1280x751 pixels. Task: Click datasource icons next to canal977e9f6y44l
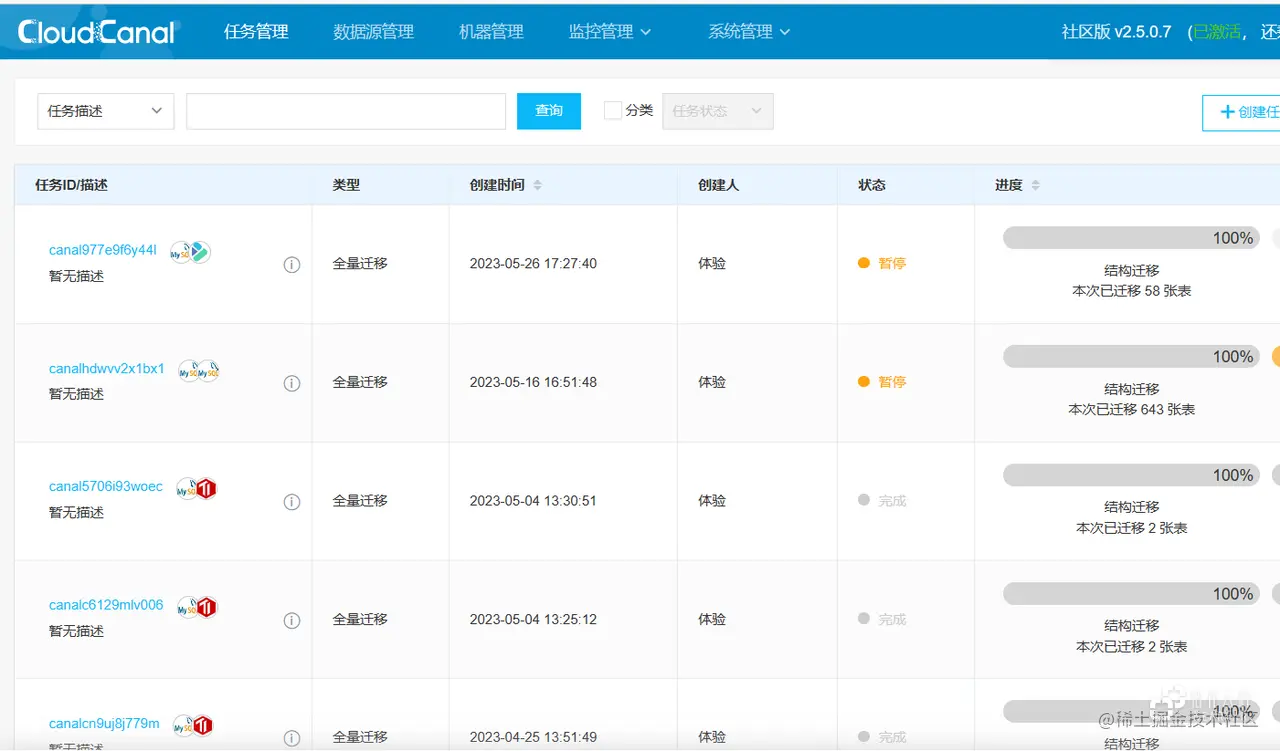[190, 252]
